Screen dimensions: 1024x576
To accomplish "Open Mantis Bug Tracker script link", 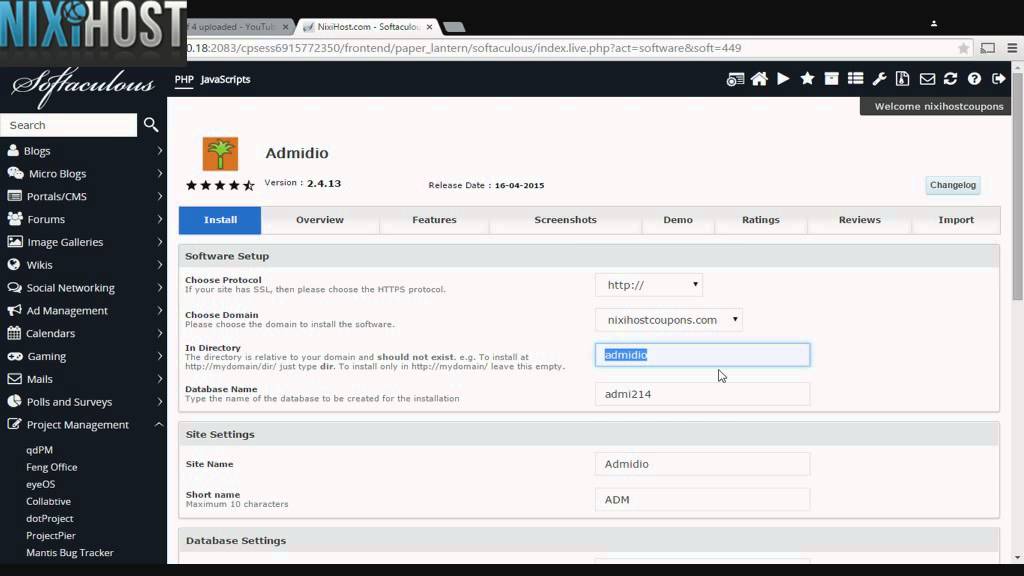I will click(70, 552).
